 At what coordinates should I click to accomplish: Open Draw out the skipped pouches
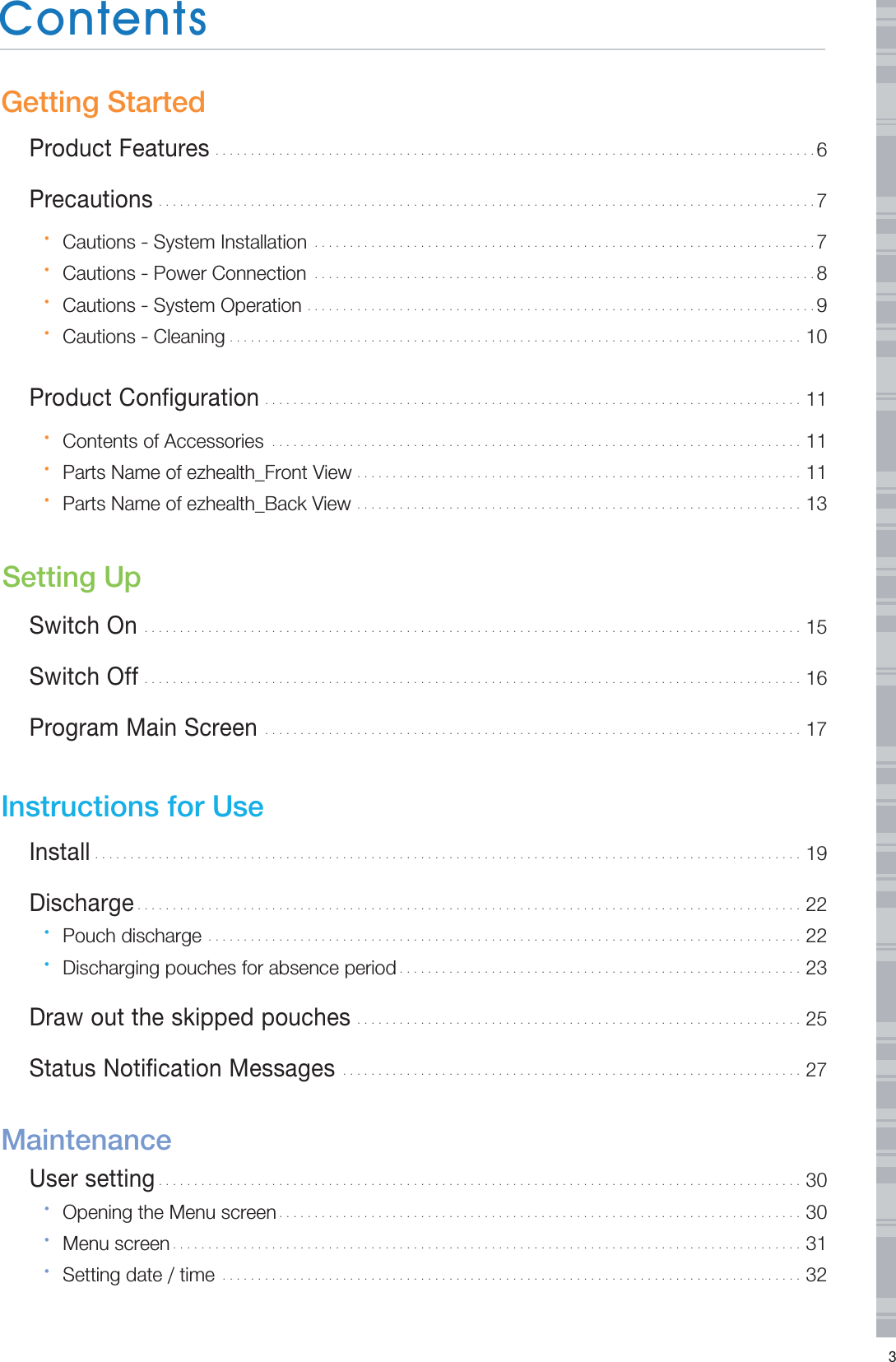pos(190,1018)
